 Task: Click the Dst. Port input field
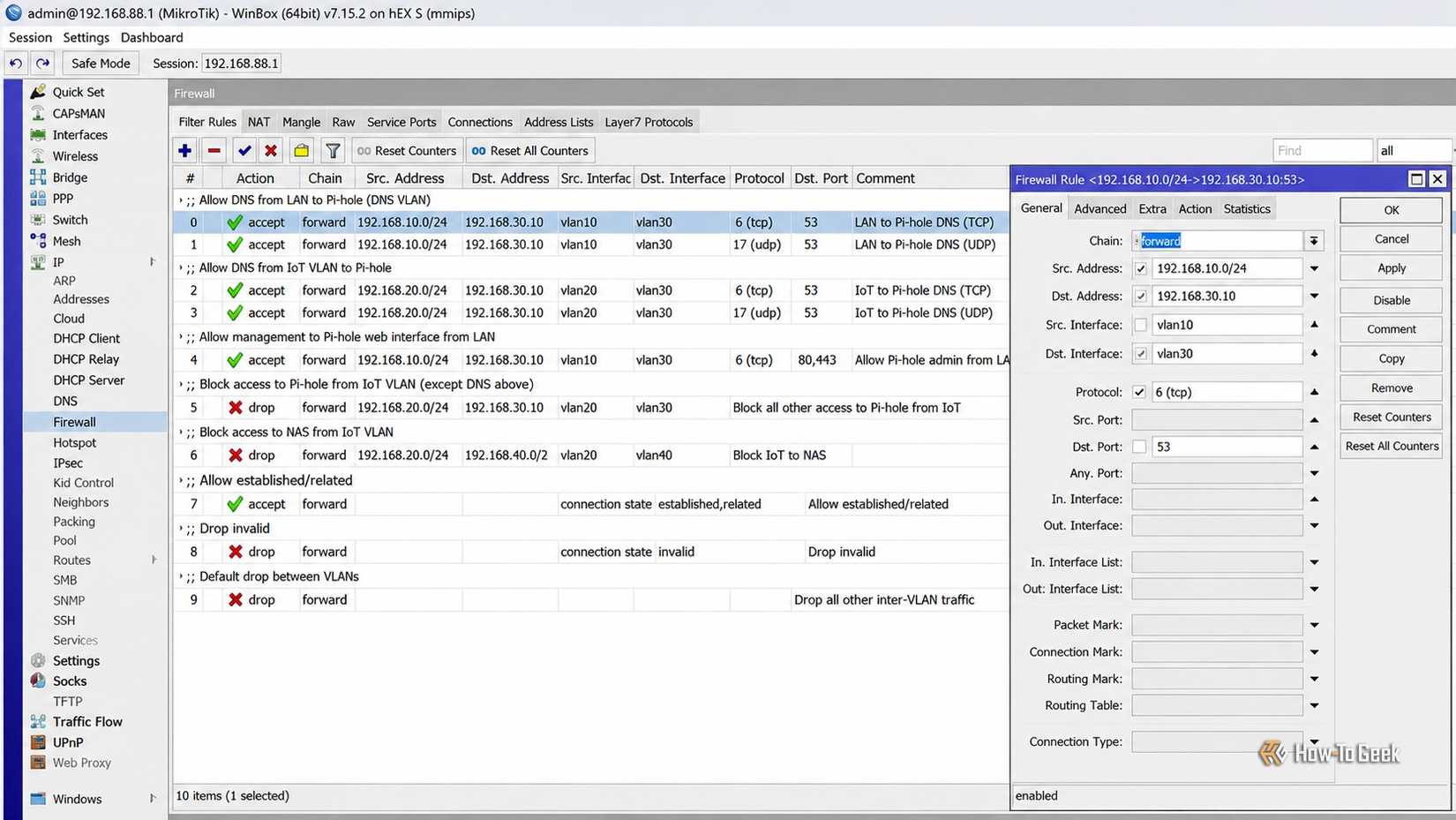tap(1227, 447)
